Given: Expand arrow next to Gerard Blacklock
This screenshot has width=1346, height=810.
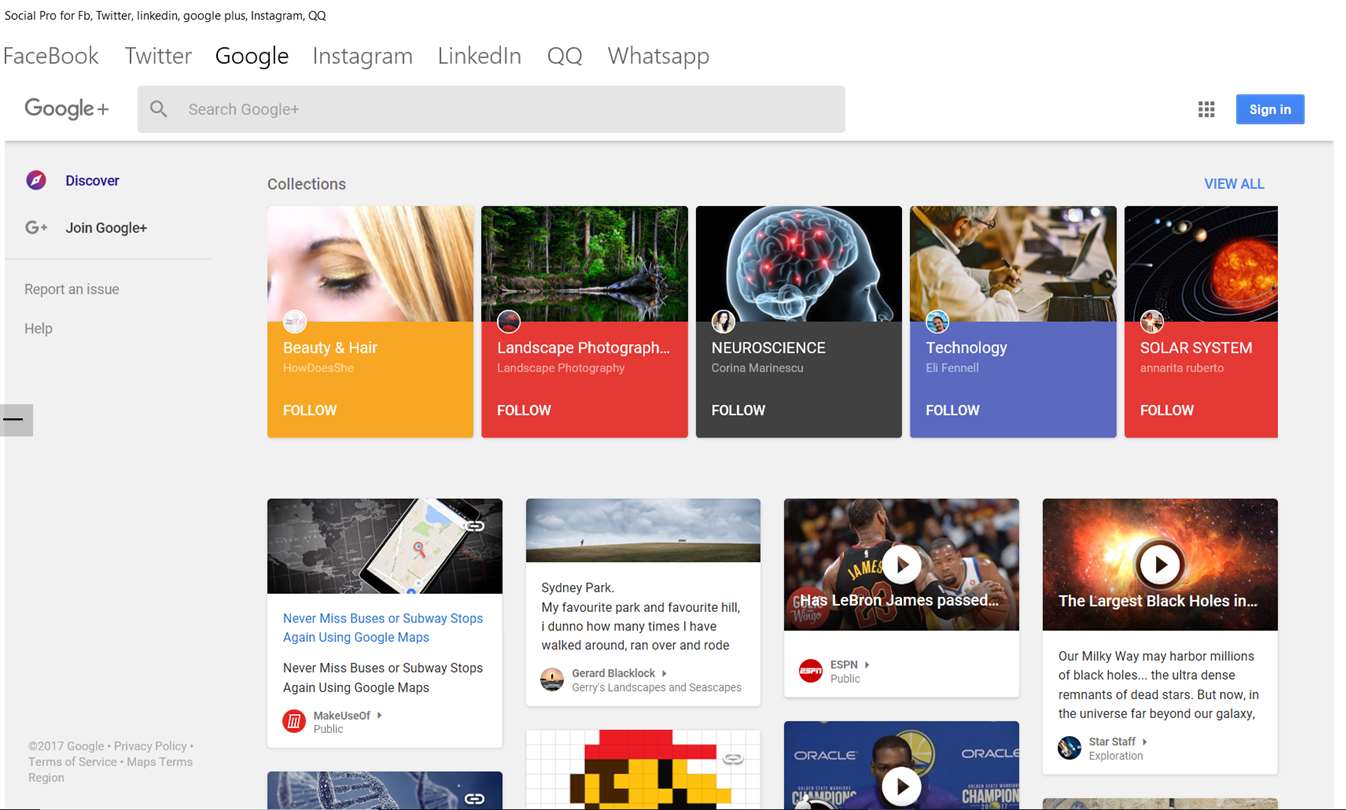Looking at the screenshot, I should pyautogui.click(x=664, y=674).
